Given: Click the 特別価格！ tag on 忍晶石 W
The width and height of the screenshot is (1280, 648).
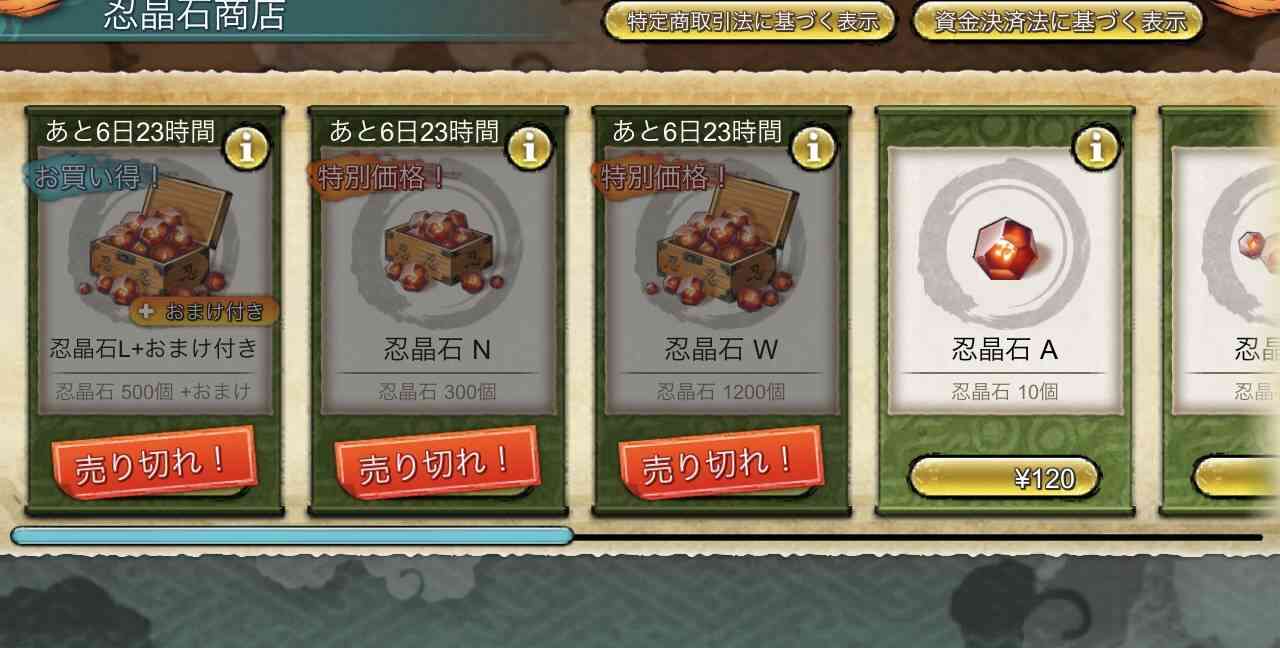Looking at the screenshot, I should coord(663,177).
